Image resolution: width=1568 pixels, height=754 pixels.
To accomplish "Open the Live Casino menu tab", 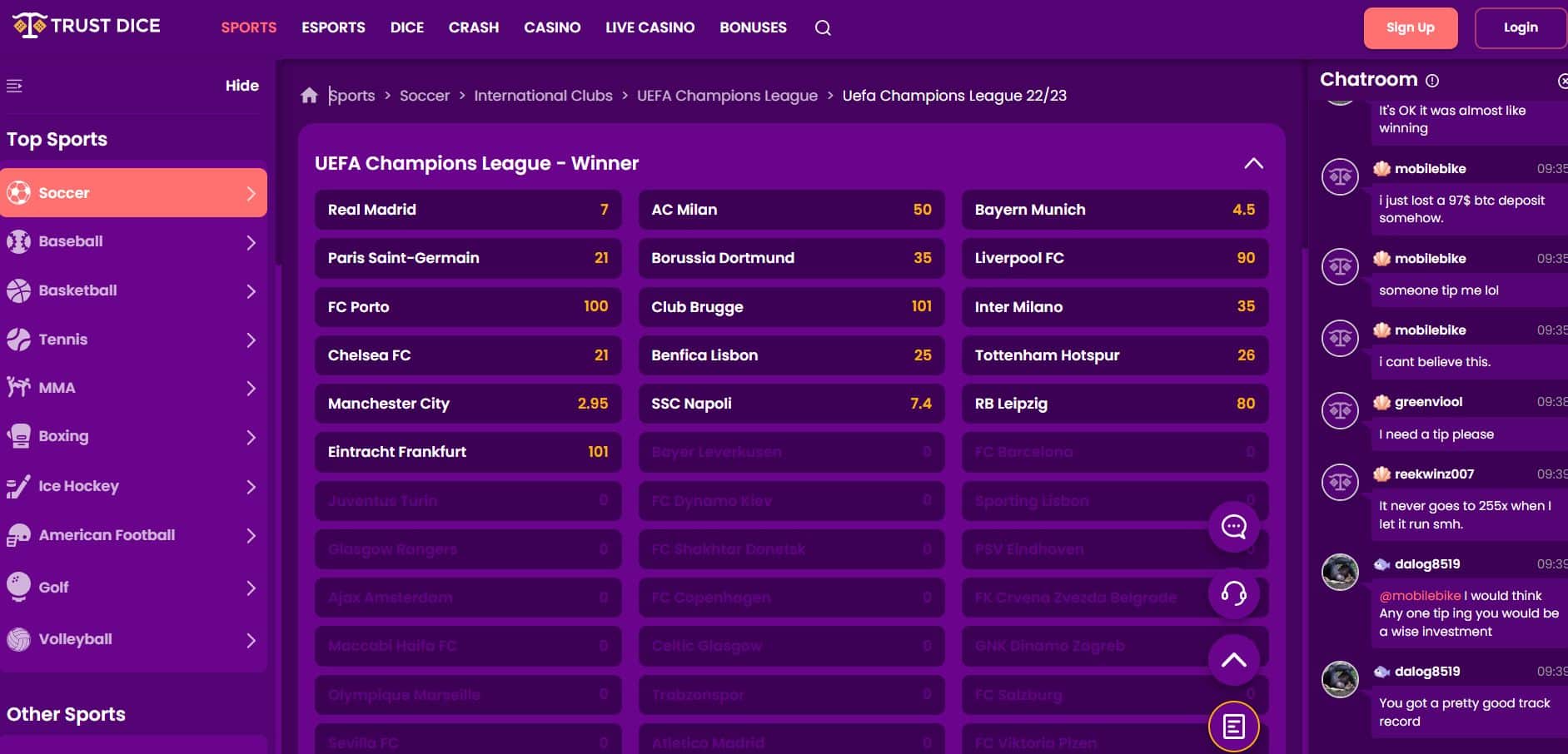I will click(650, 27).
